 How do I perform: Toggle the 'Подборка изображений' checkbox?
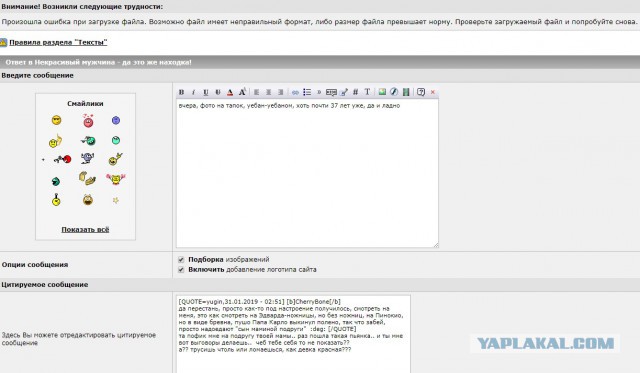pyautogui.click(x=181, y=260)
